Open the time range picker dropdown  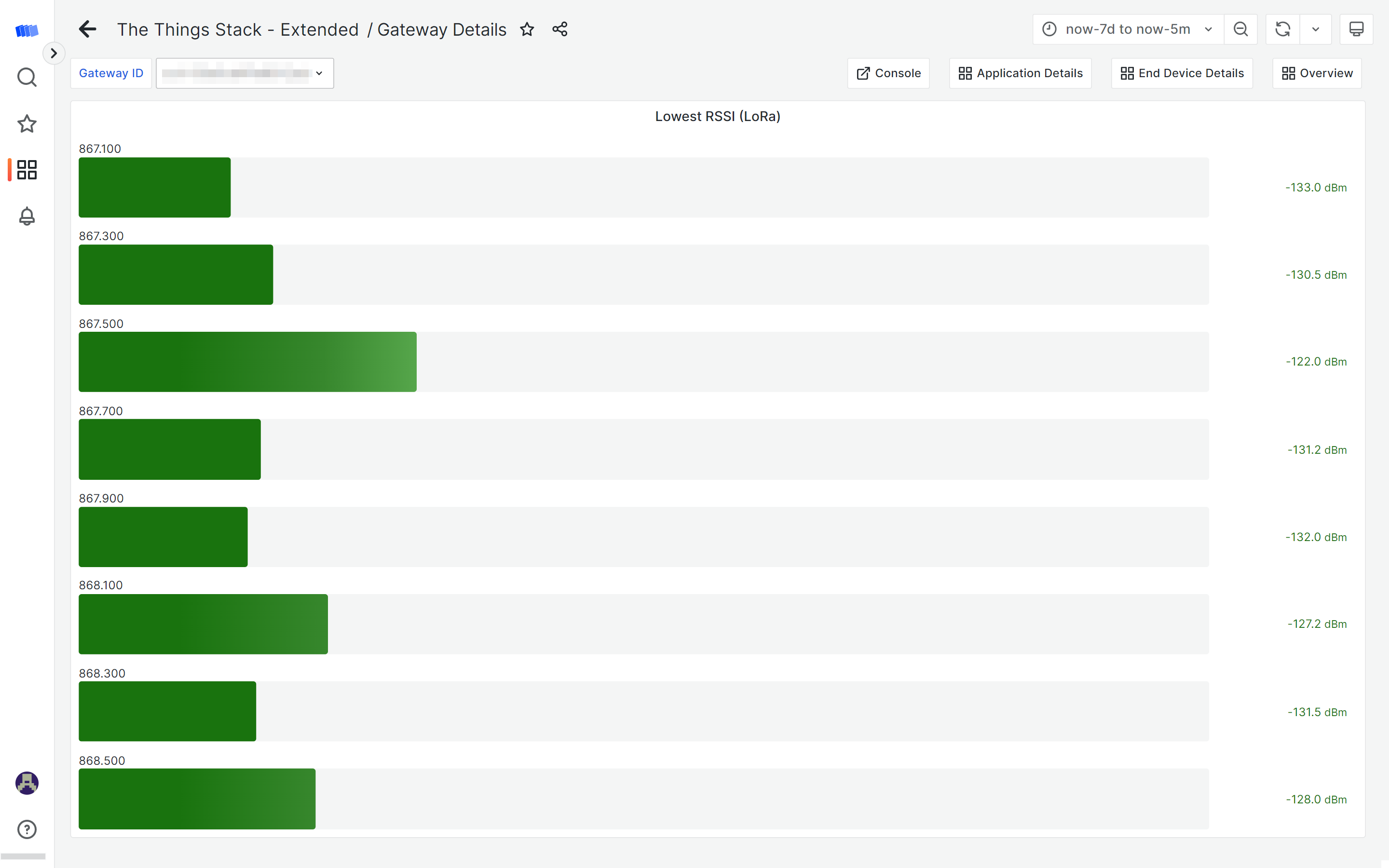tap(1128, 29)
